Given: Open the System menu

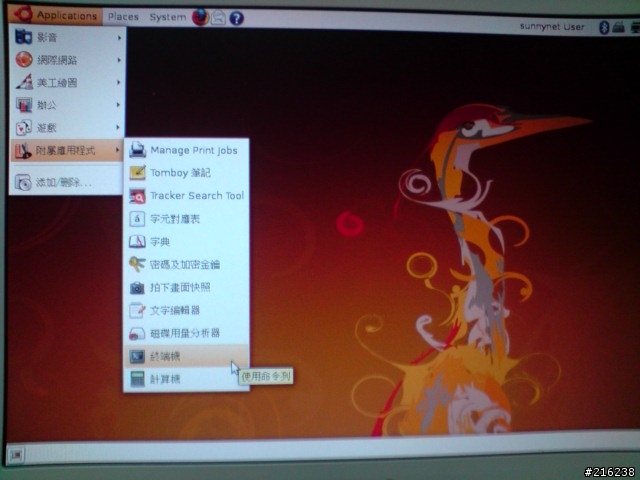Looking at the screenshot, I should (167, 17).
